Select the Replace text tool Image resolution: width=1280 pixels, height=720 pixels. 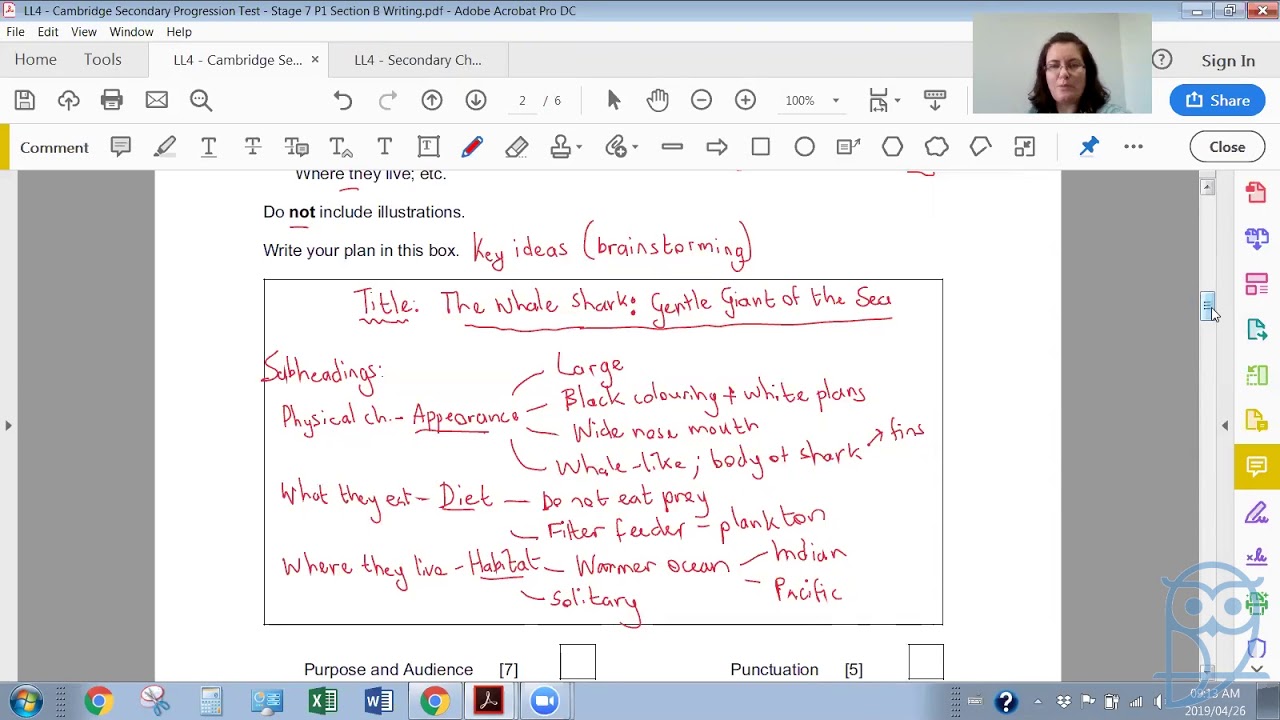point(297,147)
